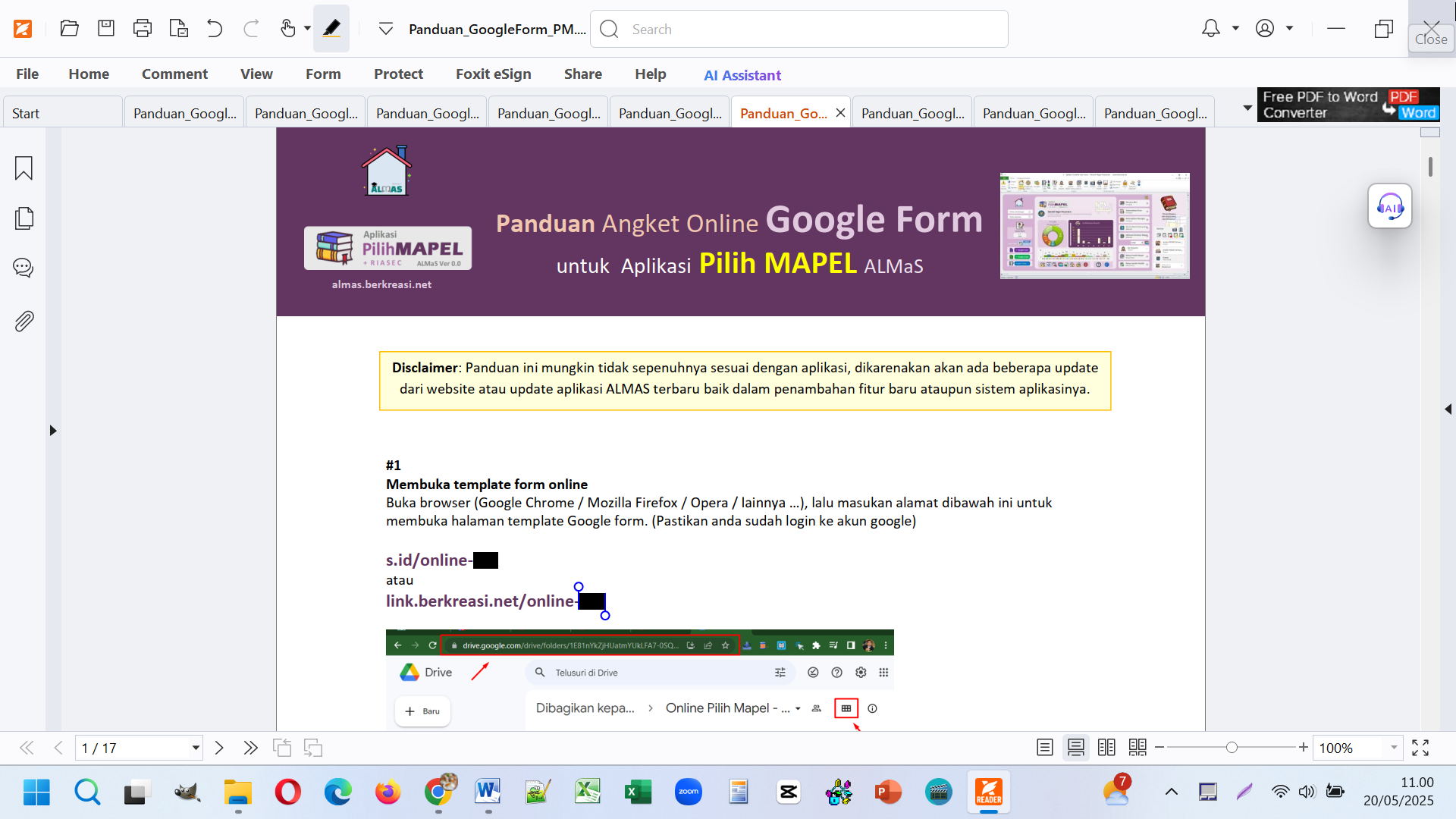Open the Protect menu tab

(398, 74)
